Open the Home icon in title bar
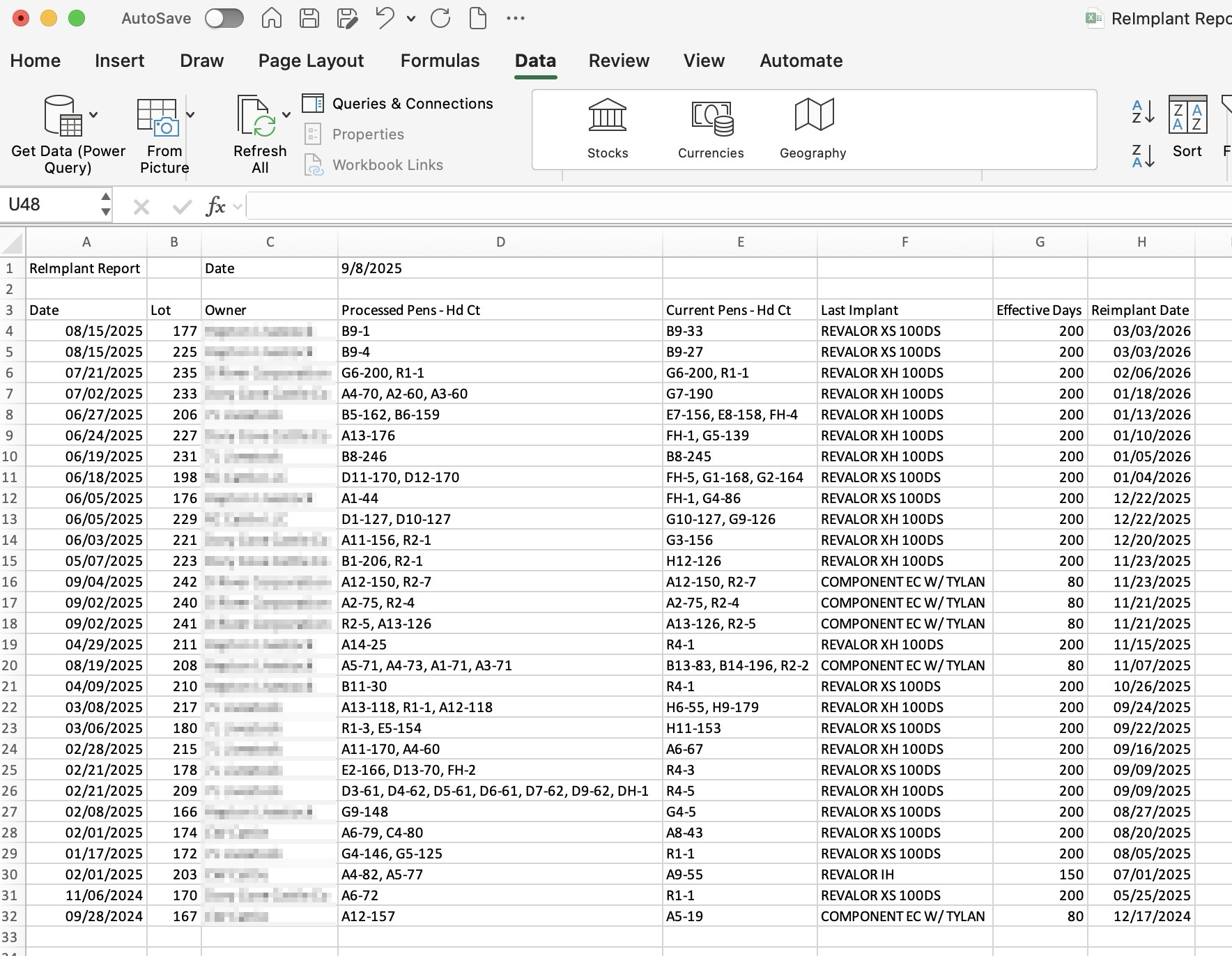The image size is (1232, 956). (x=272, y=19)
